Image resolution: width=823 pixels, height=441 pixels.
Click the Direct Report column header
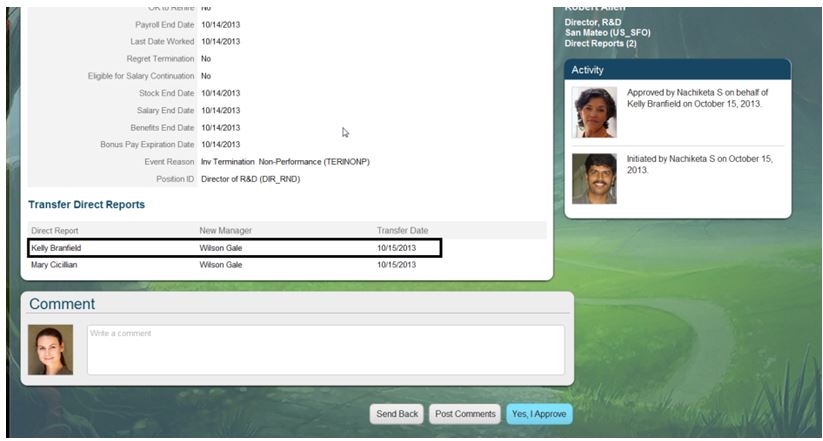(x=55, y=230)
